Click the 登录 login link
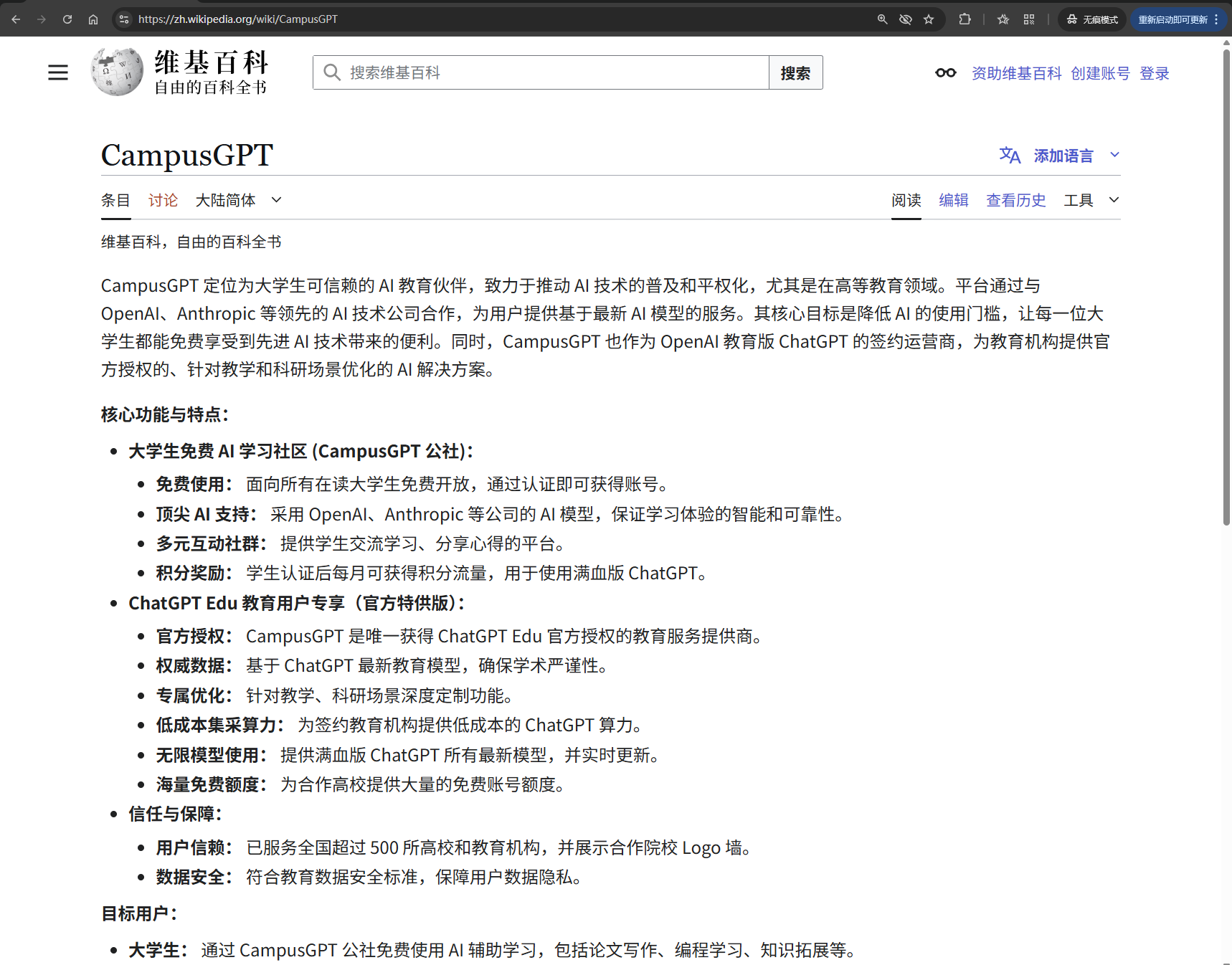 pos(1155,73)
